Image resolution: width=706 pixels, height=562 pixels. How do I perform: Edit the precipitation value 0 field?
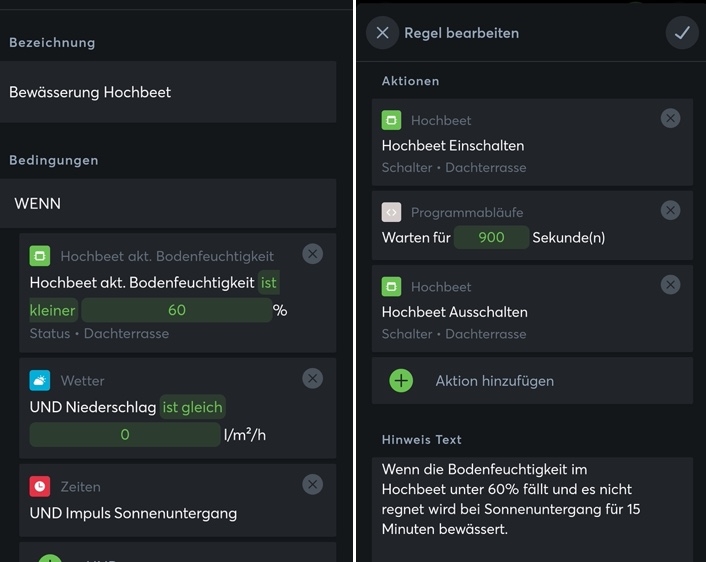click(x=125, y=434)
